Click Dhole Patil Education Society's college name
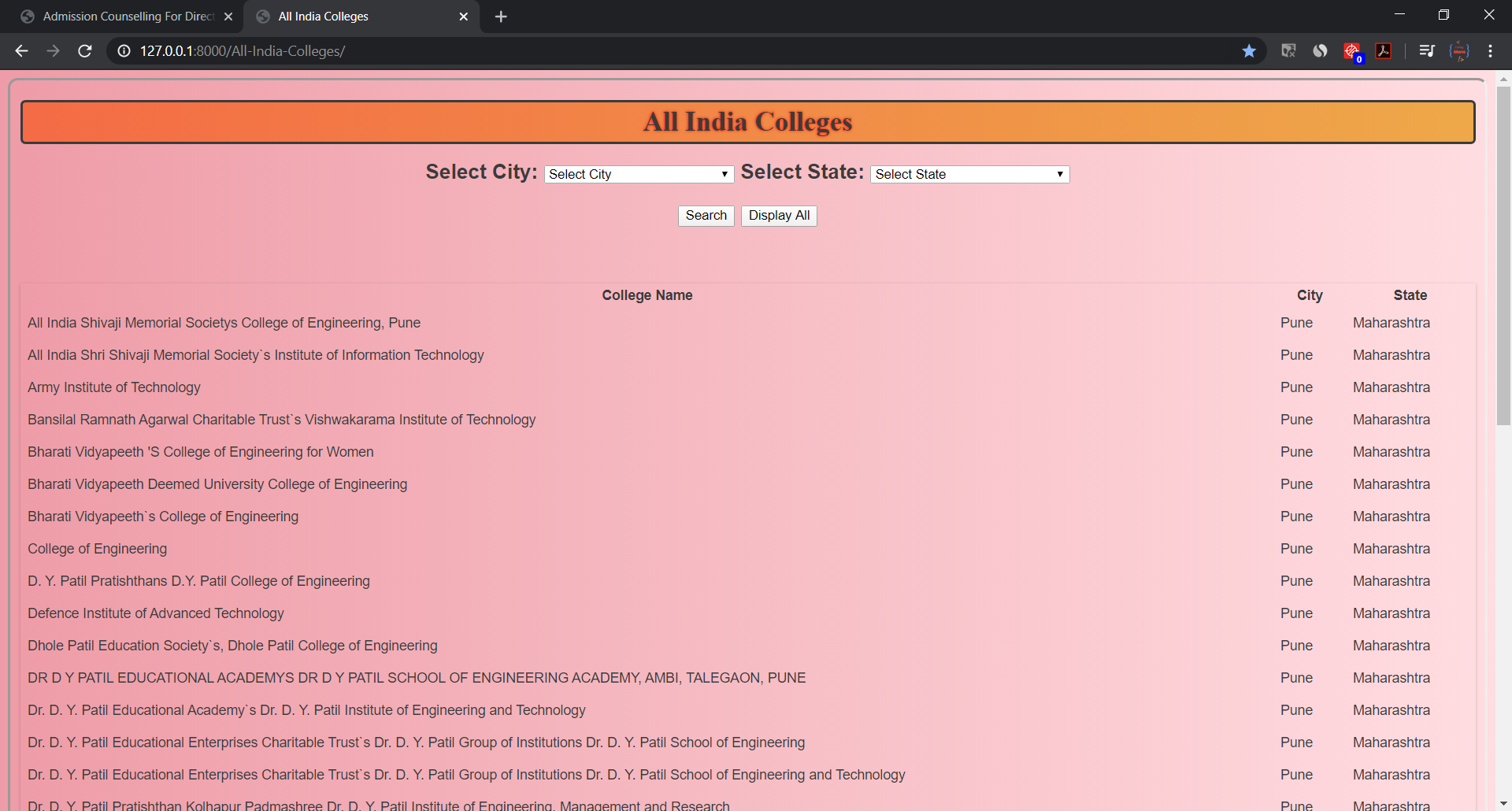Viewport: 1512px width, 811px height. pyautogui.click(x=232, y=646)
